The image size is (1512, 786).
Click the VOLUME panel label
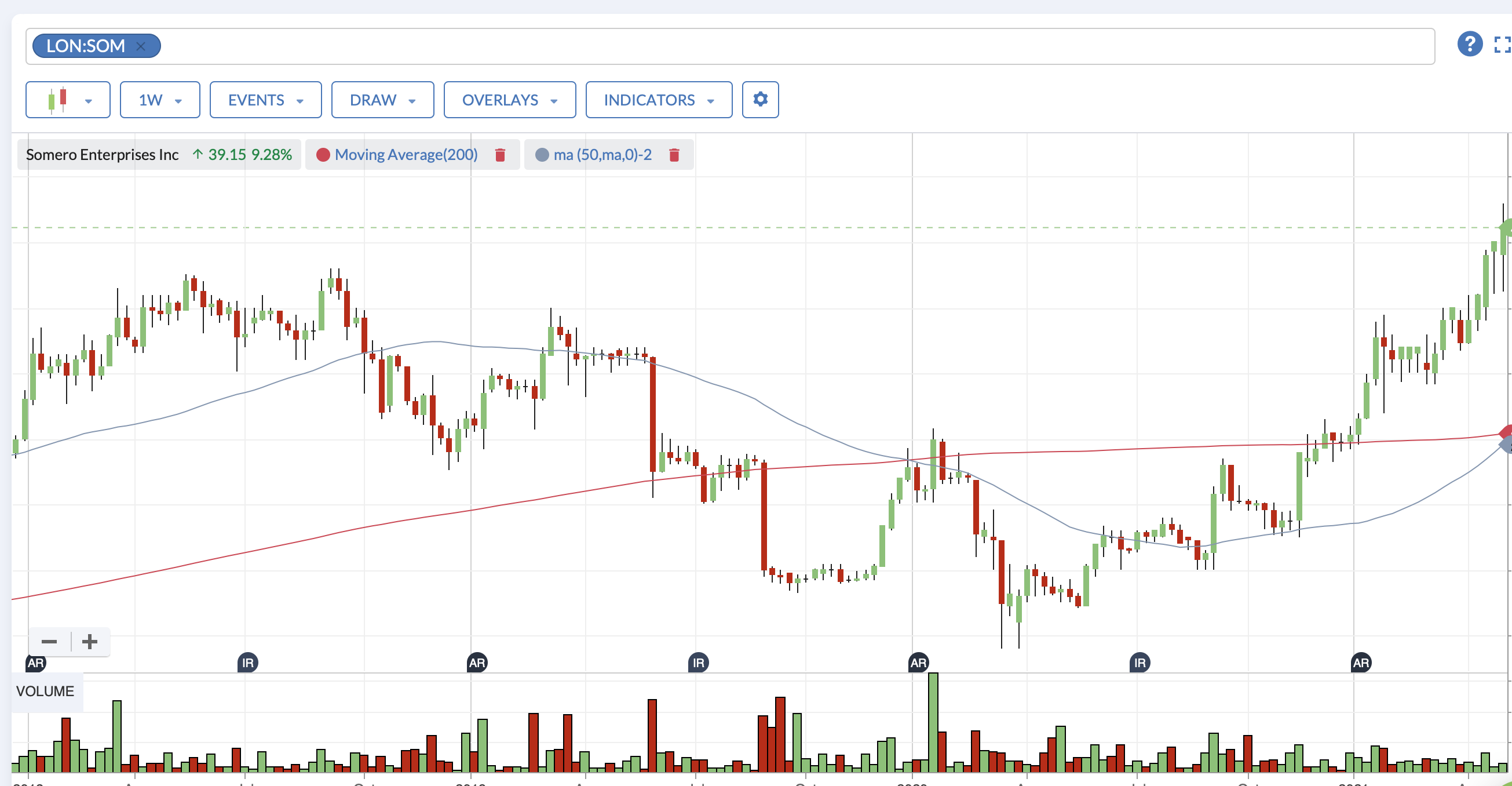[x=45, y=691]
